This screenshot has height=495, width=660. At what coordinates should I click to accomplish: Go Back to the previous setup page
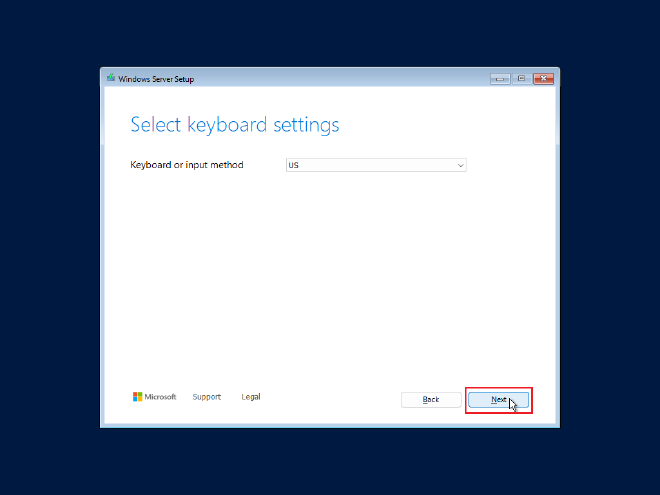pos(431,400)
